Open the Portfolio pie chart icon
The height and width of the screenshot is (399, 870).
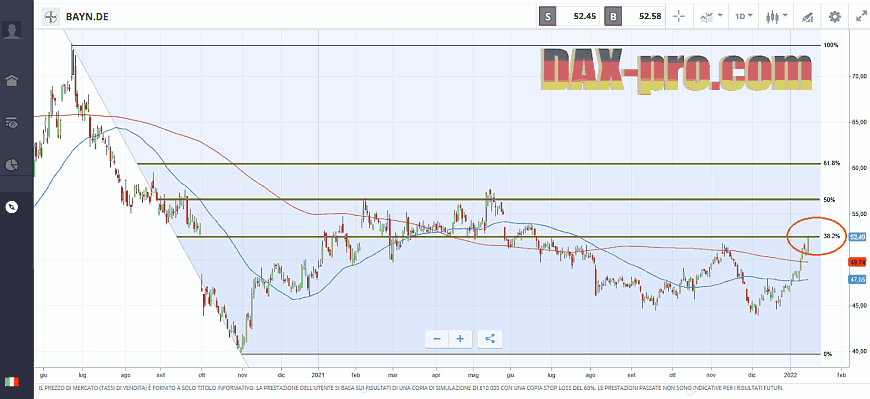[x=11, y=165]
